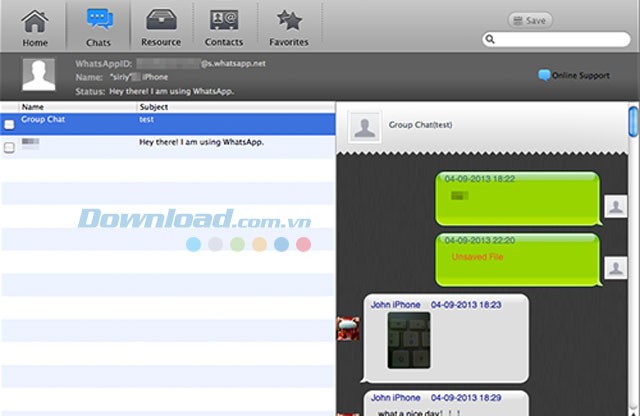Click the 'test' subject cell
This screenshot has height=416, width=640.
pyautogui.click(x=146, y=119)
